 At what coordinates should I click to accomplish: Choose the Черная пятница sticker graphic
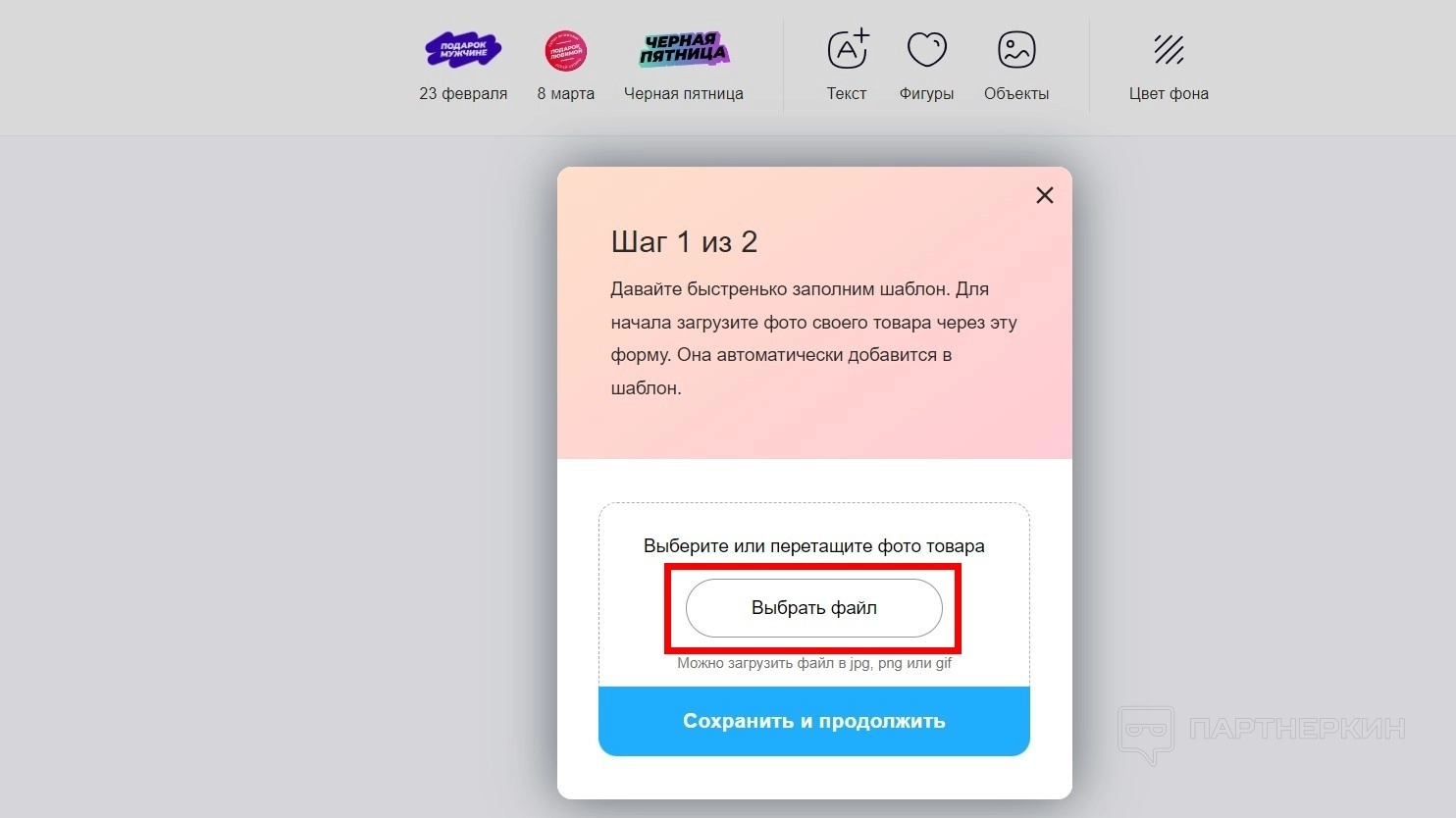684,49
